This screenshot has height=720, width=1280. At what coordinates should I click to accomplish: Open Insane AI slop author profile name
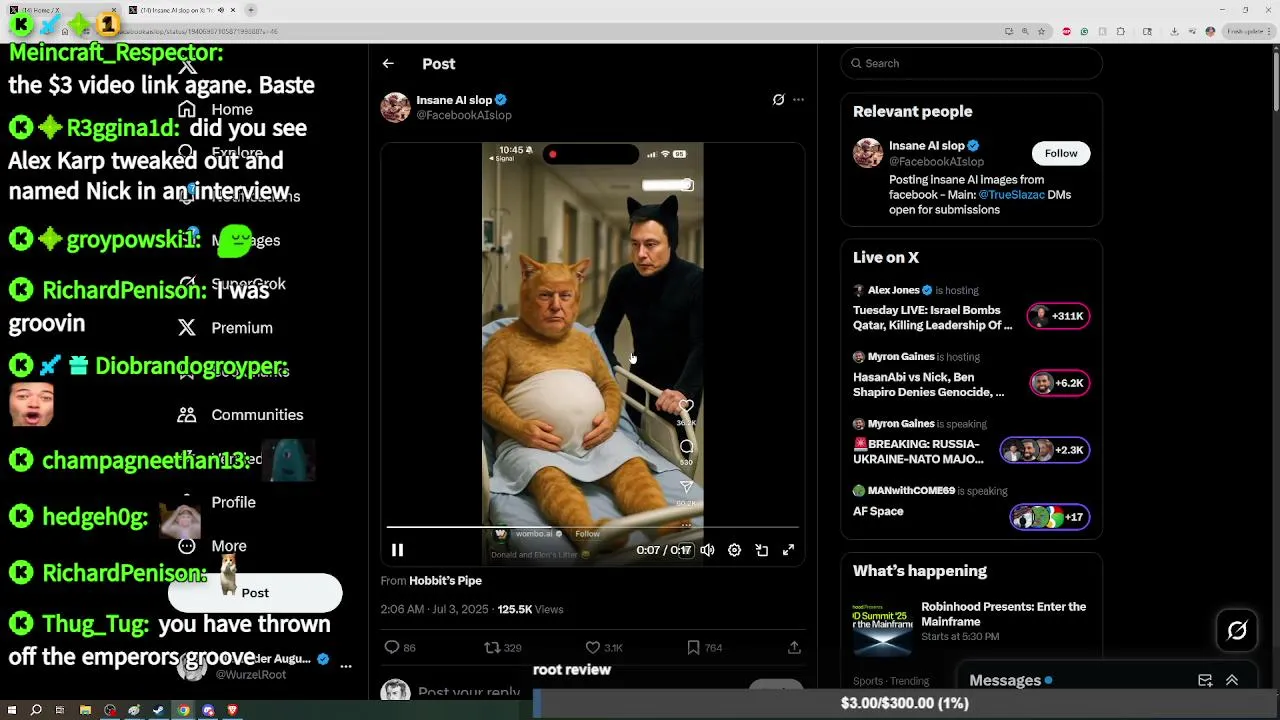coord(454,100)
